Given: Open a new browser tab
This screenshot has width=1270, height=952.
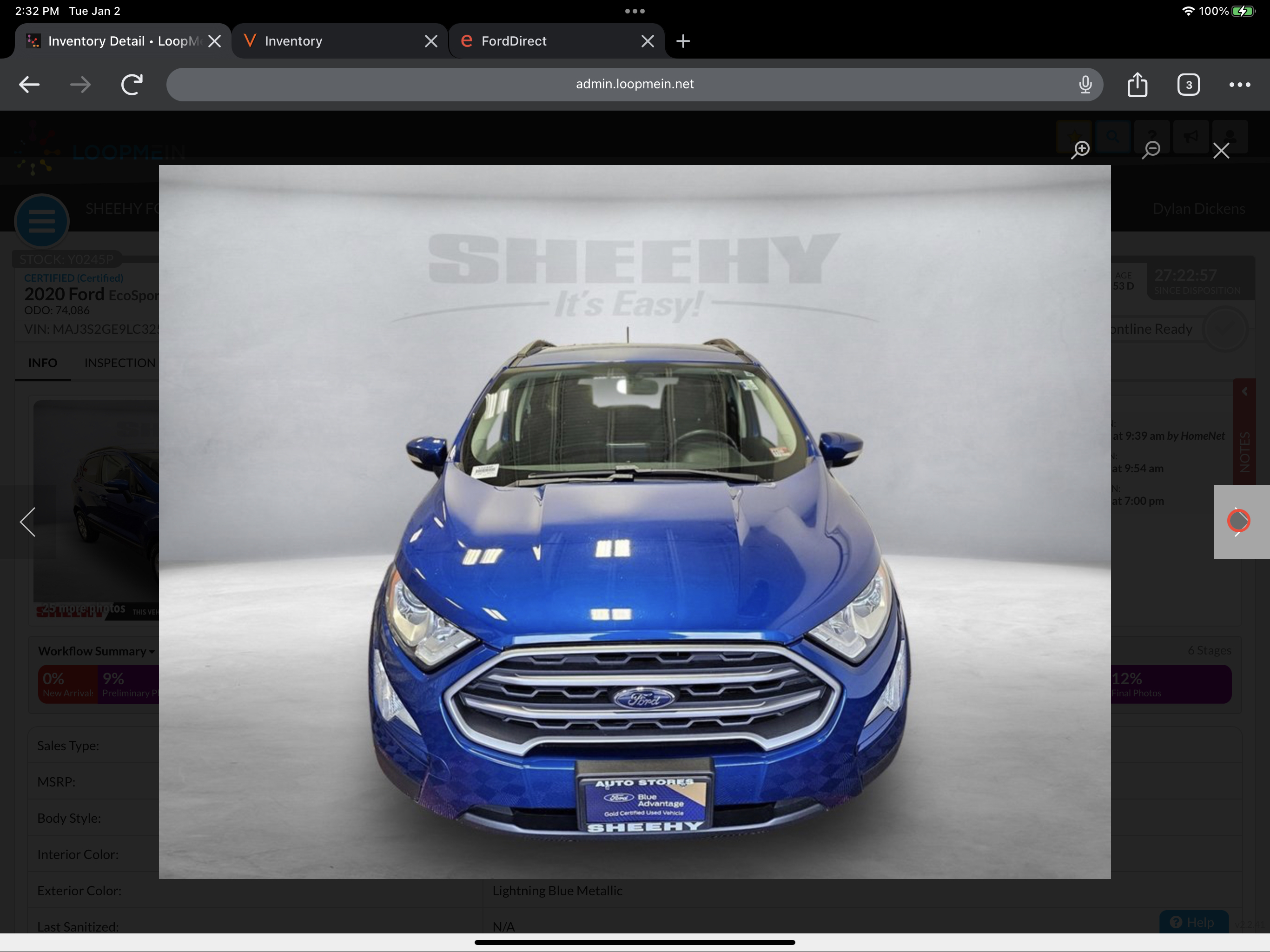Looking at the screenshot, I should pos(683,41).
